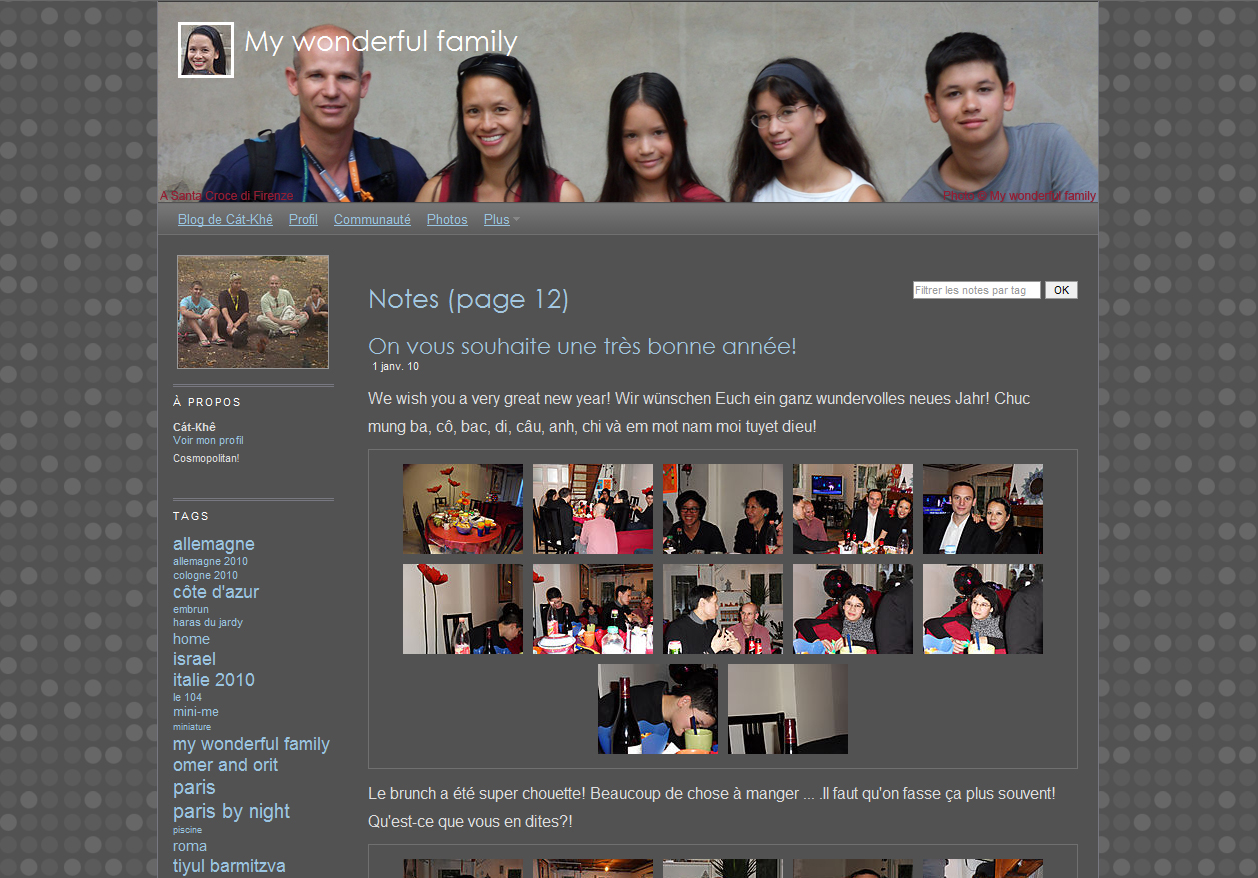Click the Voir mon profil link
Viewport: 1258px width, 878px height.
208,441
